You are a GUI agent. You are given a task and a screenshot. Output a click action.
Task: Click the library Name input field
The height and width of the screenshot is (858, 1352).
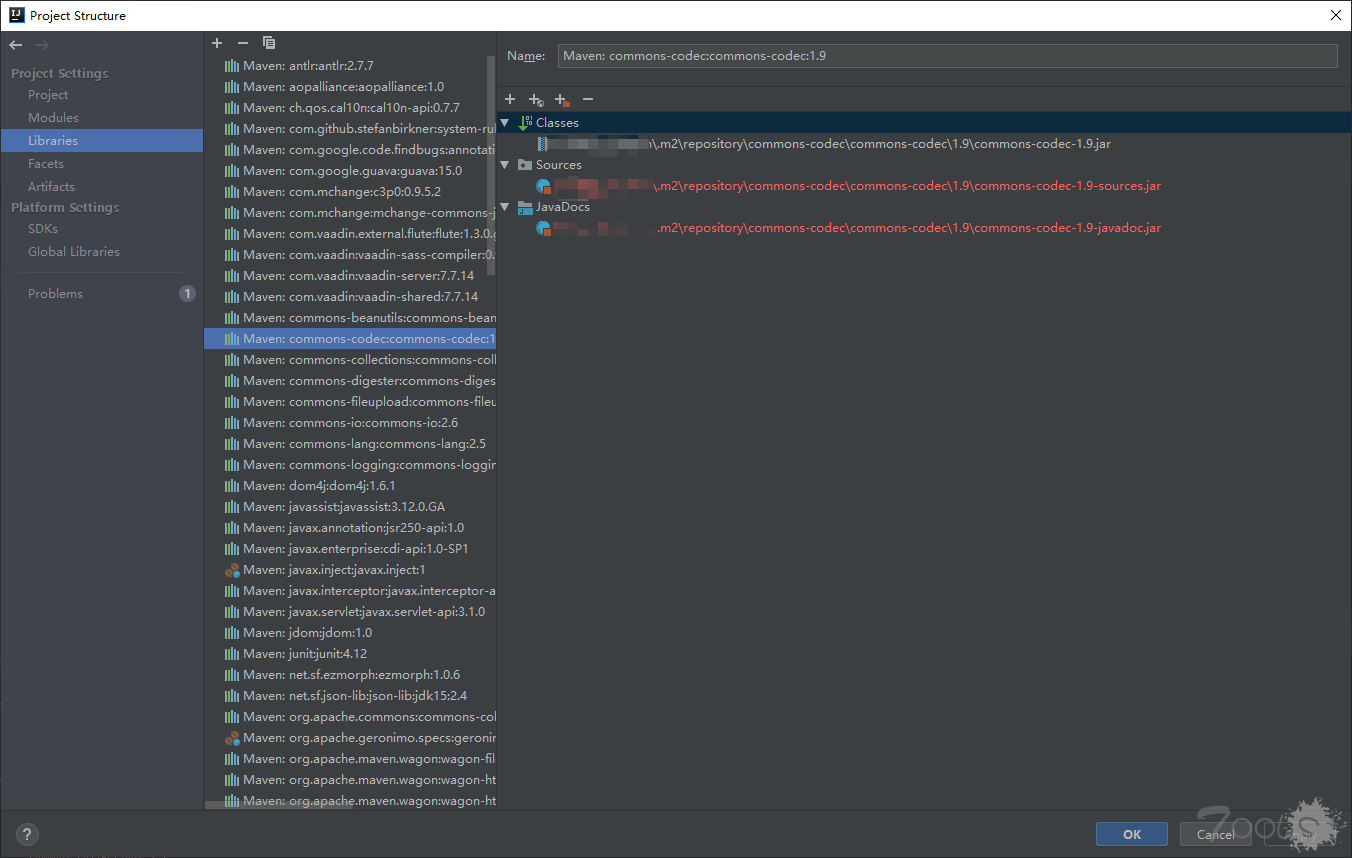[x=947, y=56]
